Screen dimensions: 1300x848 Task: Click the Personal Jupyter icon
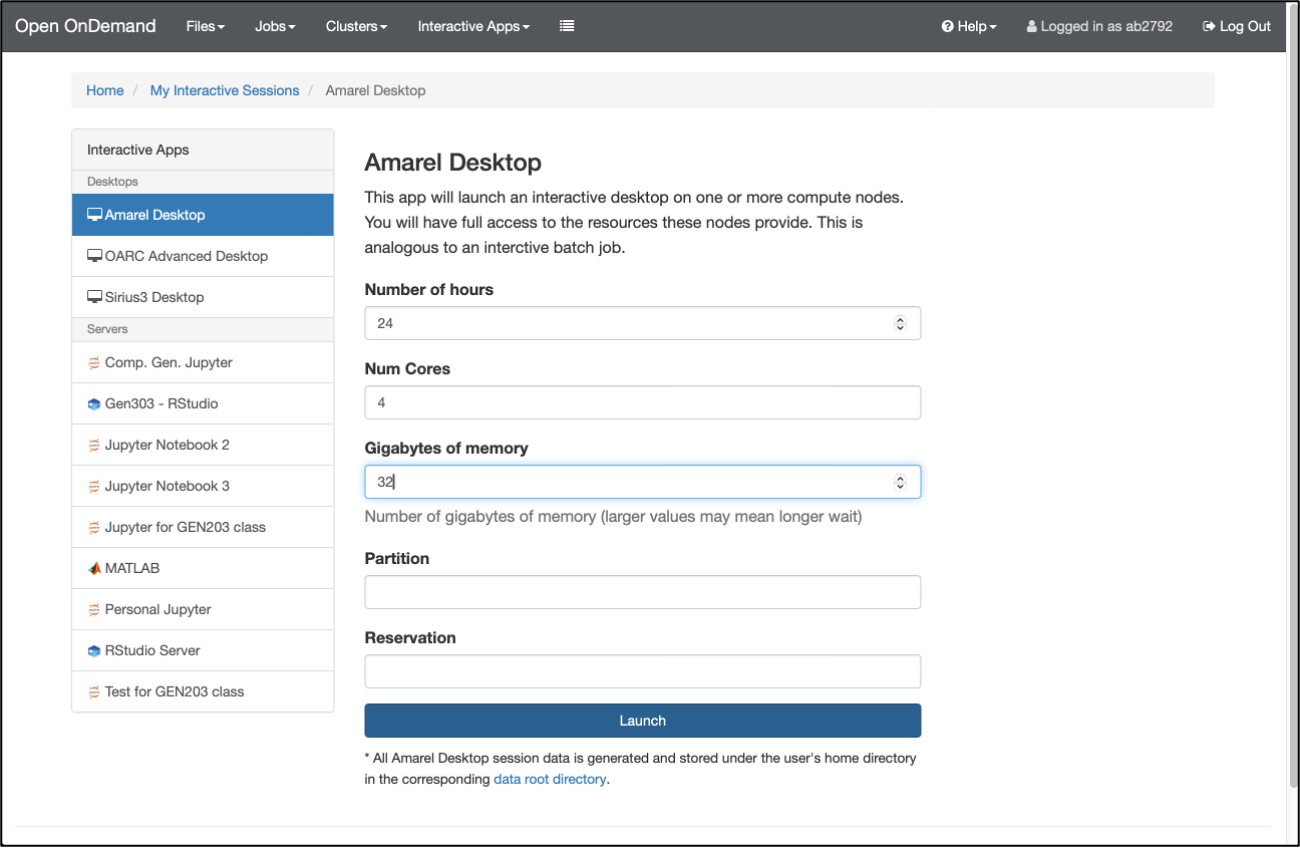click(94, 610)
